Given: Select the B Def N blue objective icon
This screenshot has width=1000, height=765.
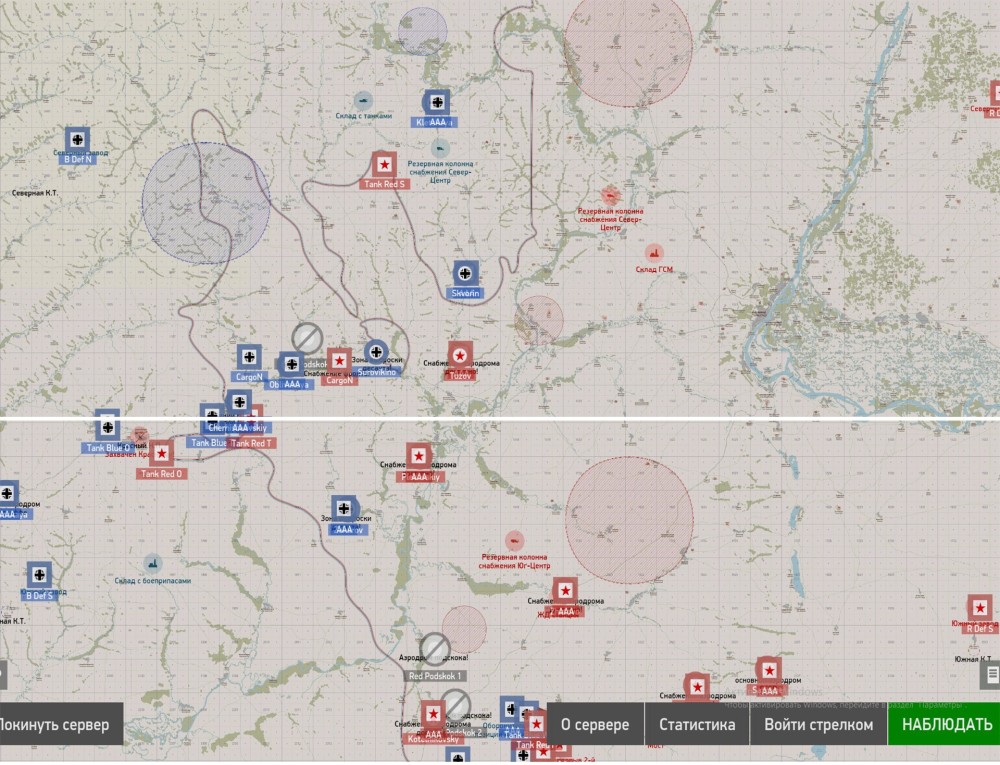Looking at the screenshot, I should (77, 140).
